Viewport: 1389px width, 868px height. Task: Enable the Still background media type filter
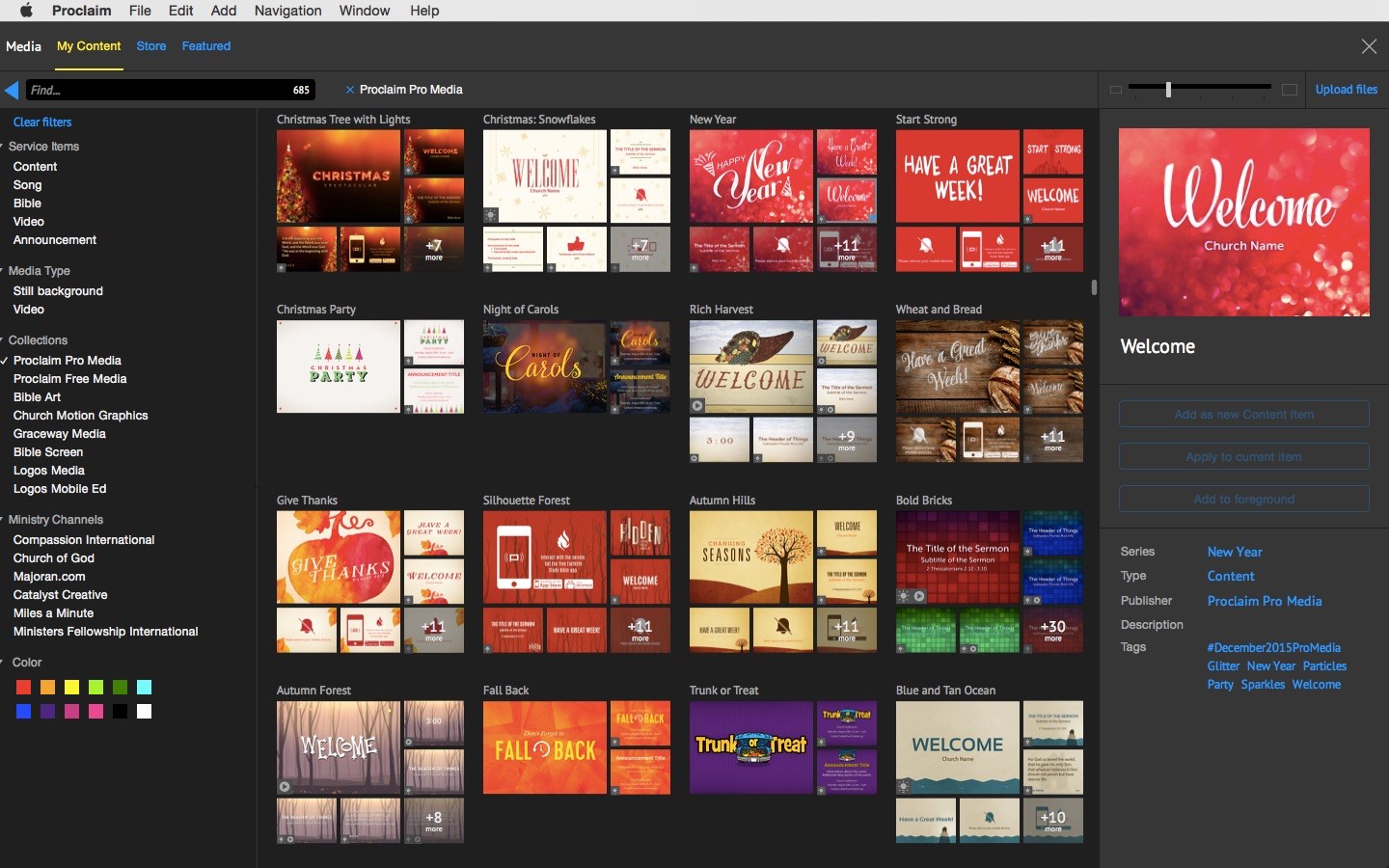(x=58, y=291)
